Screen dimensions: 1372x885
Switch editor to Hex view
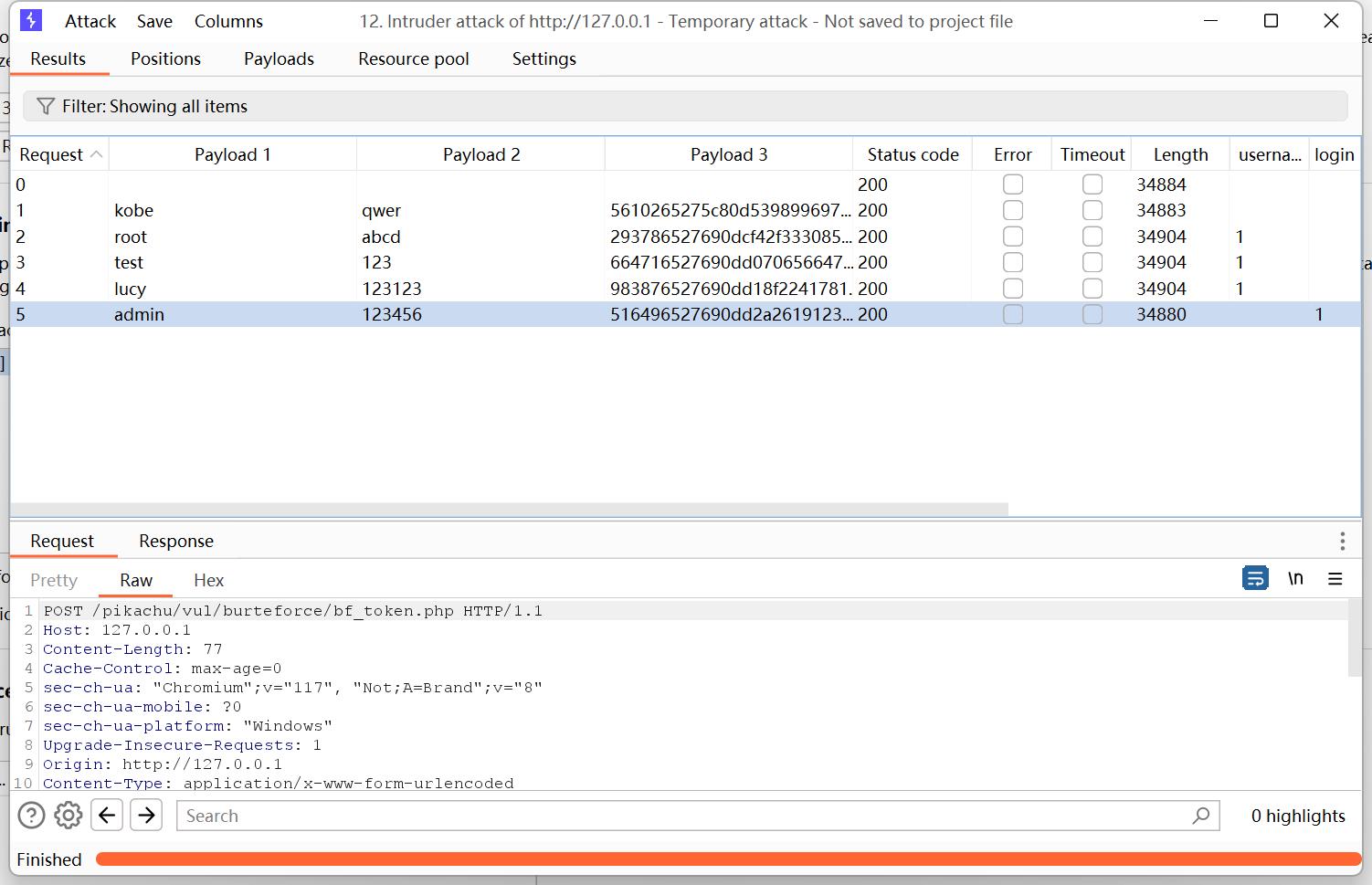tap(208, 580)
